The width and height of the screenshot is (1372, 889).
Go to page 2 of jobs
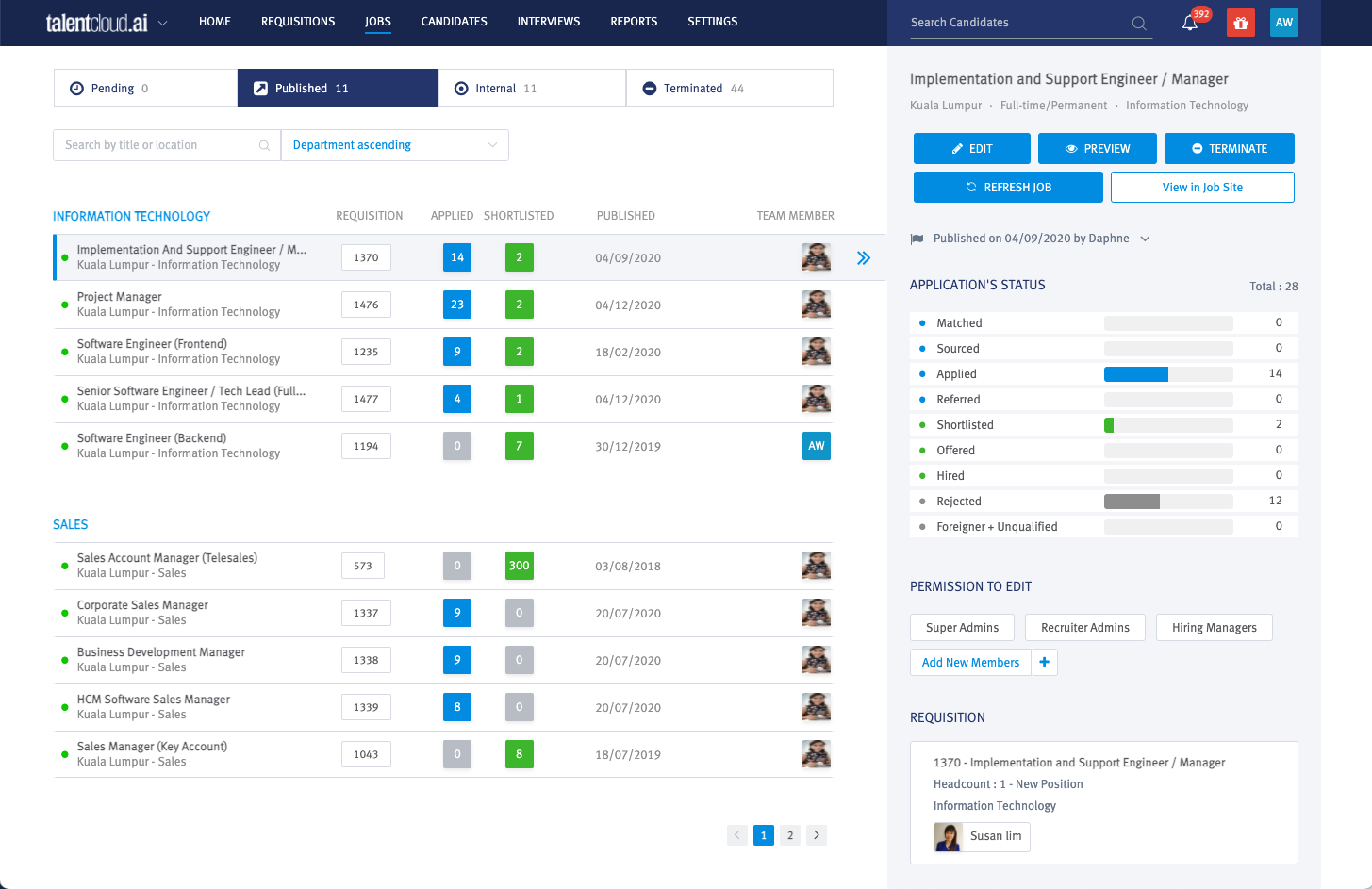(x=790, y=834)
